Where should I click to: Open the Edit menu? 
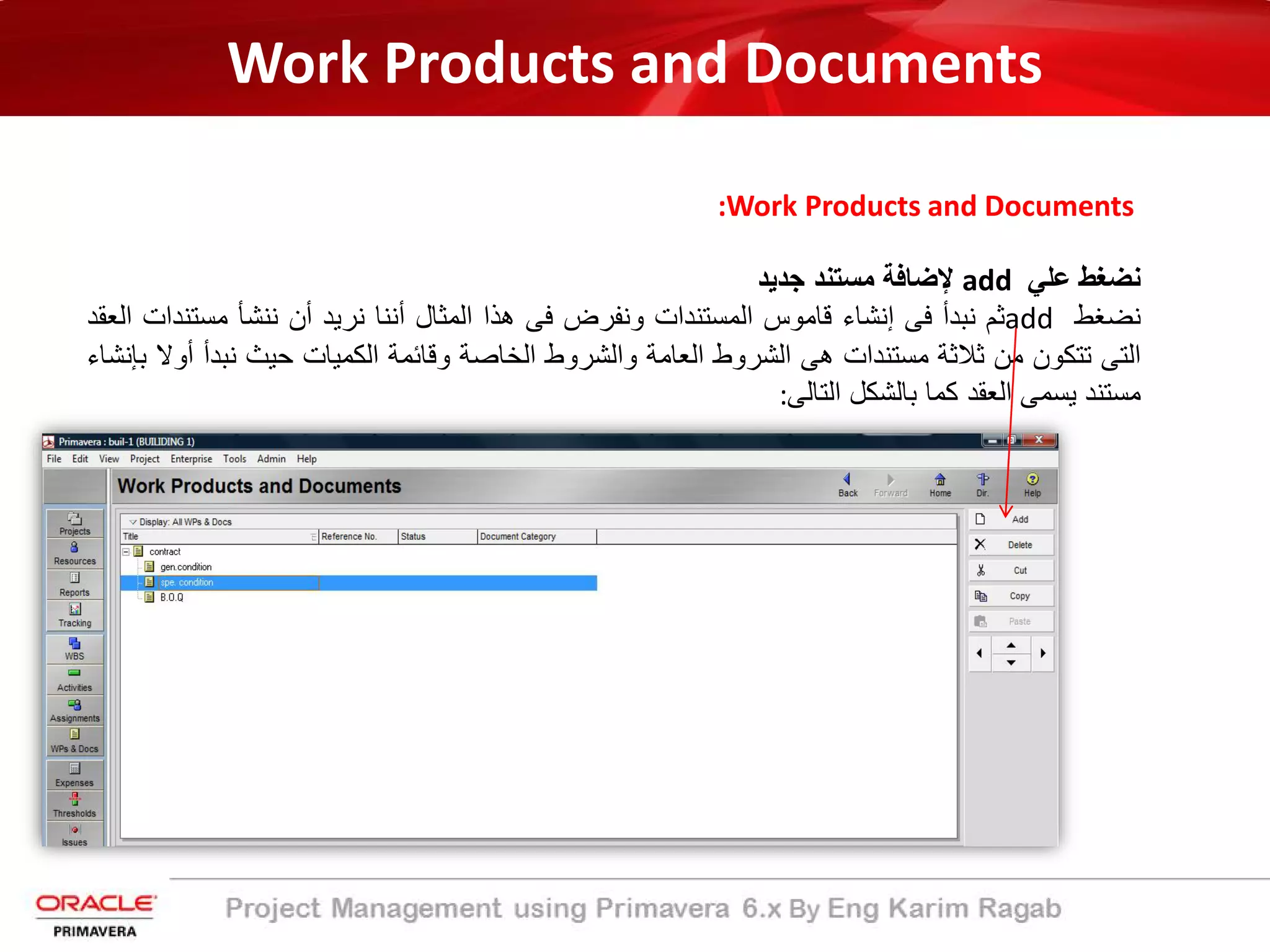click(x=80, y=459)
